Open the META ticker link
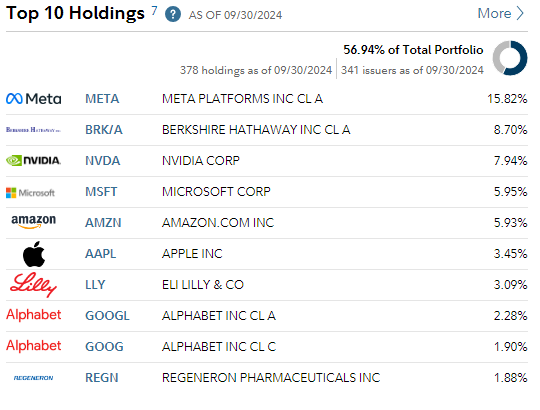 (102, 99)
